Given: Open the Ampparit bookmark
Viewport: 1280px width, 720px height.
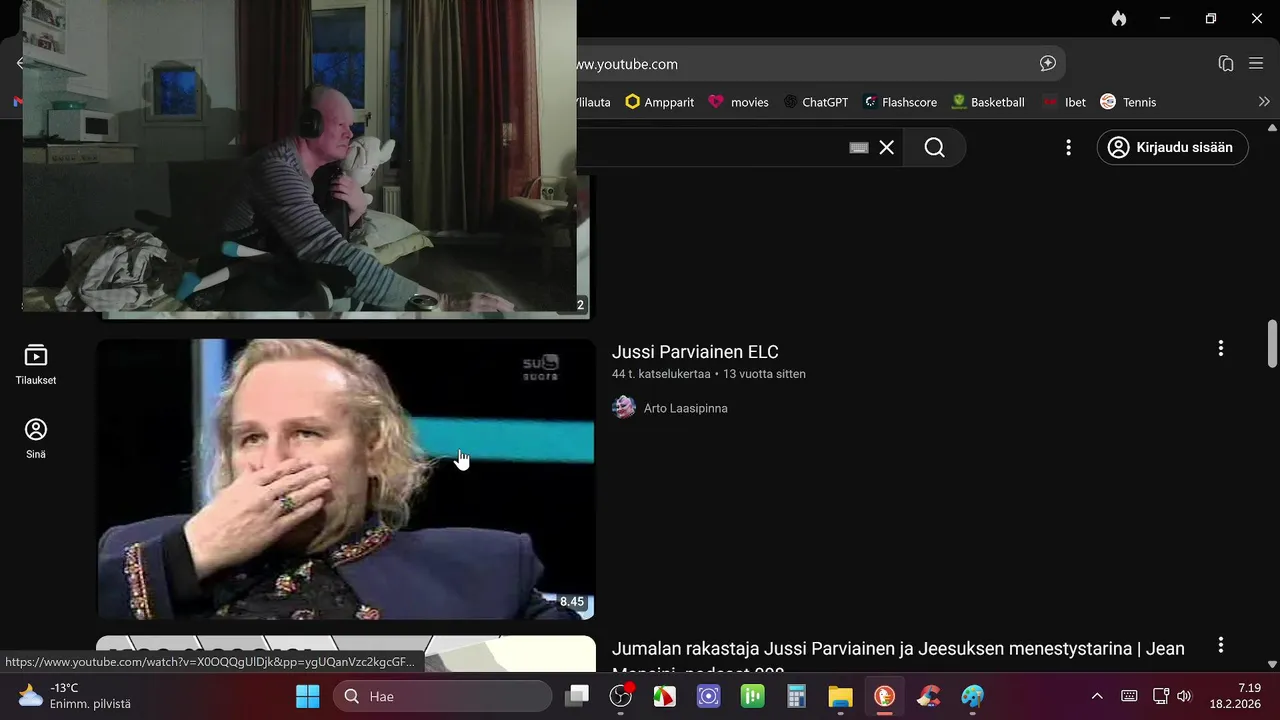Looking at the screenshot, I should pyautogui.click(x=659, y=102).
